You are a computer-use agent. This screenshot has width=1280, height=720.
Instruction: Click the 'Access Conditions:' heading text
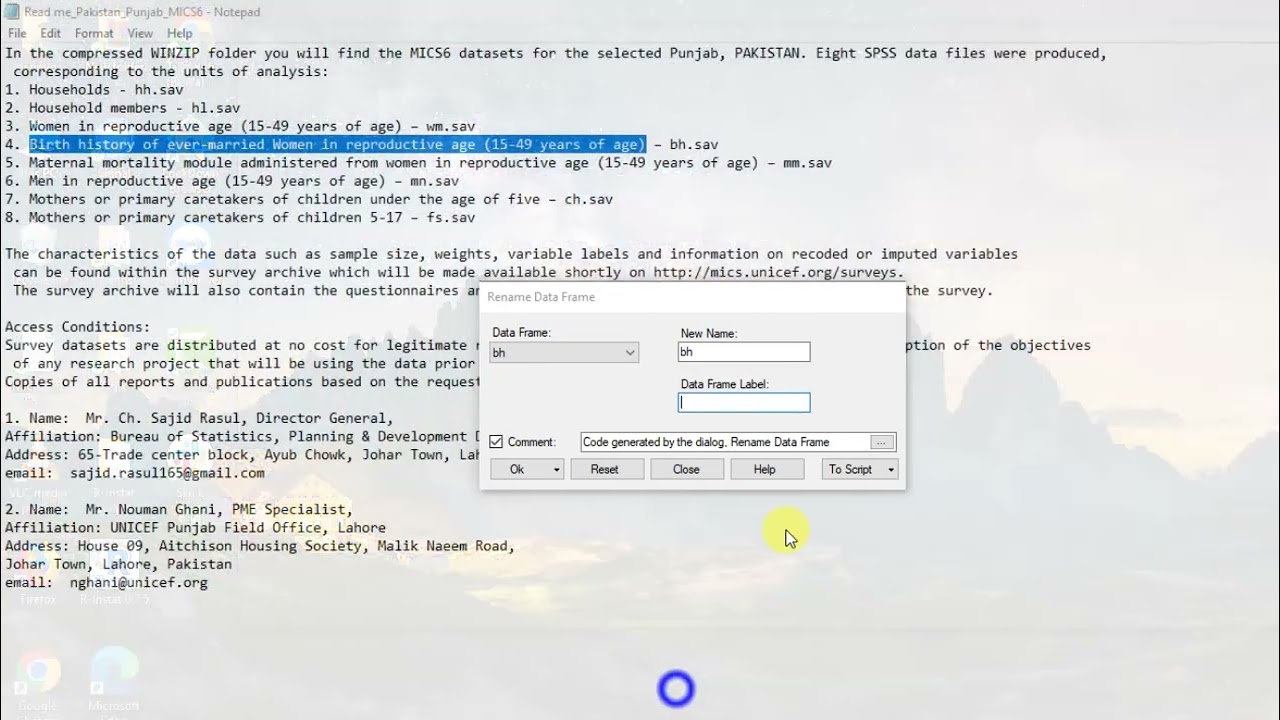coord(78,327)
